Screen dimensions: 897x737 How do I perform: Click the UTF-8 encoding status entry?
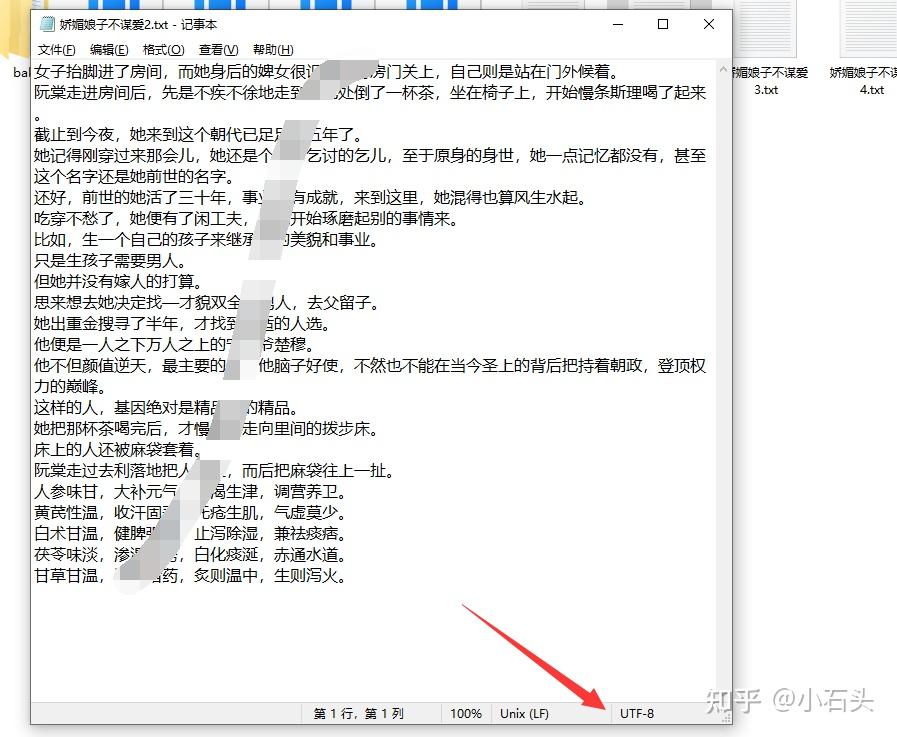click(636, 714)
